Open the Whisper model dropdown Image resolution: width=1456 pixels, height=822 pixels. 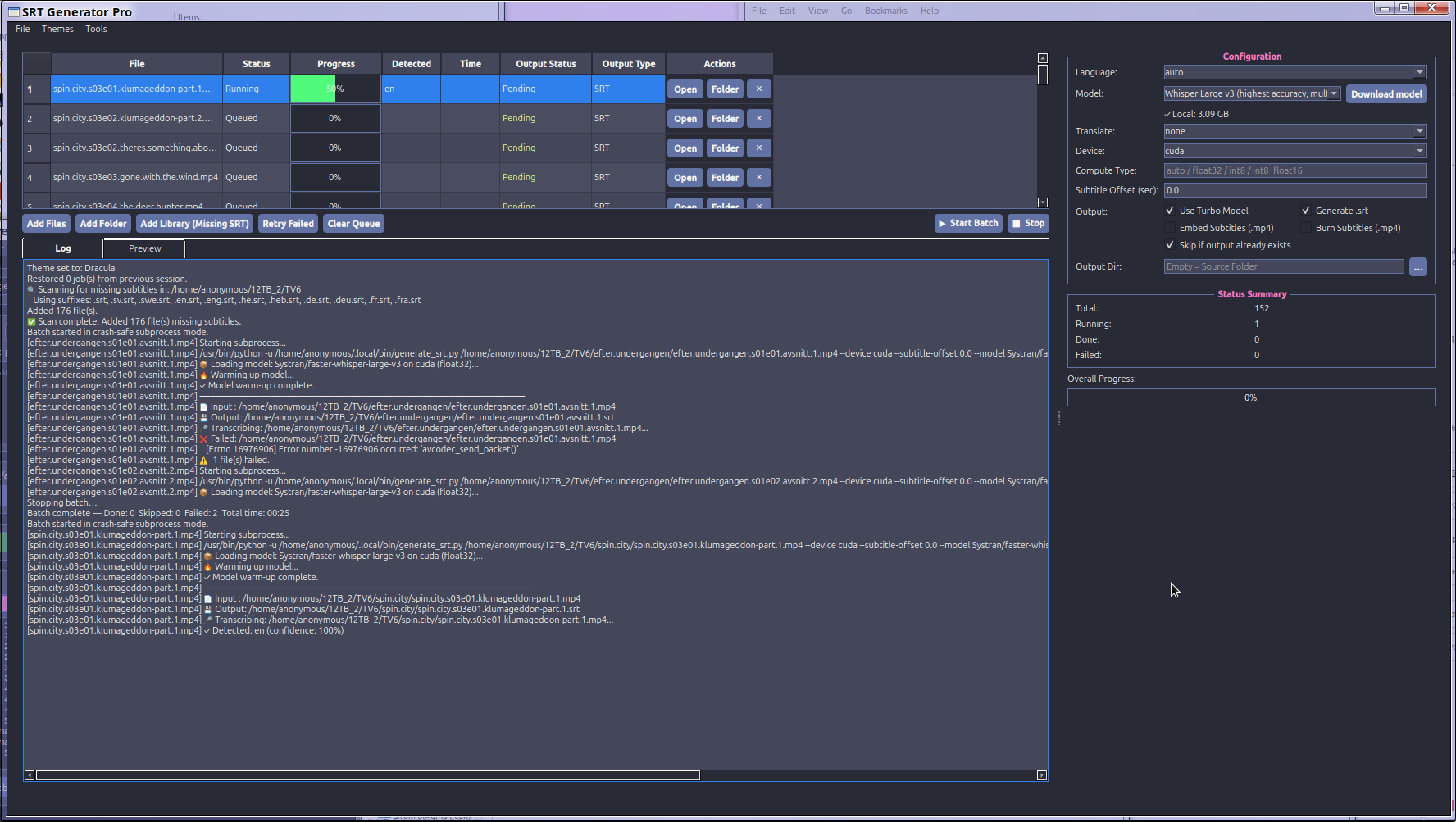(1252, 93)
